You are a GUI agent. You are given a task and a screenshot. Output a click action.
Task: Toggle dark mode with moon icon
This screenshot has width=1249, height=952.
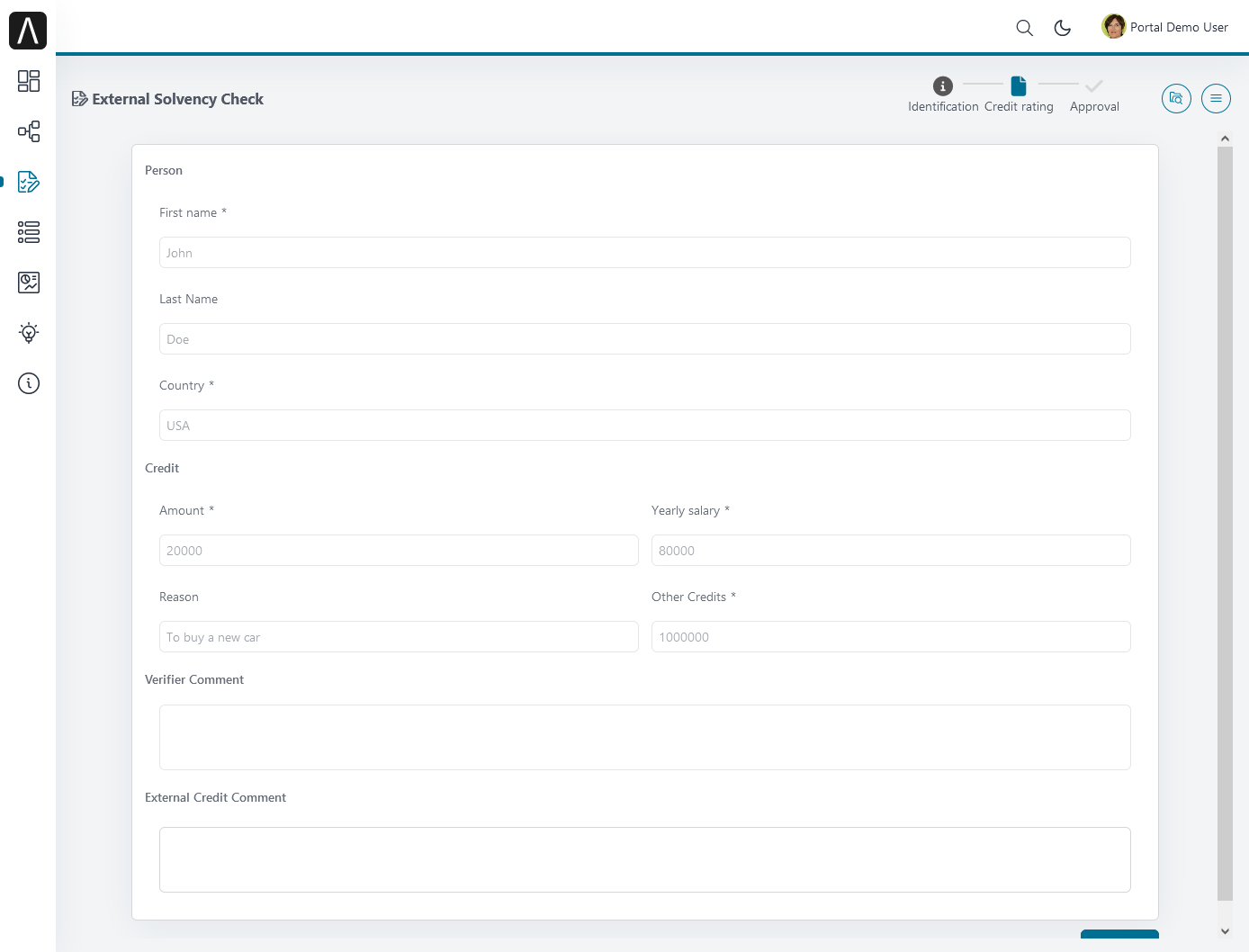pos(1063,28)
